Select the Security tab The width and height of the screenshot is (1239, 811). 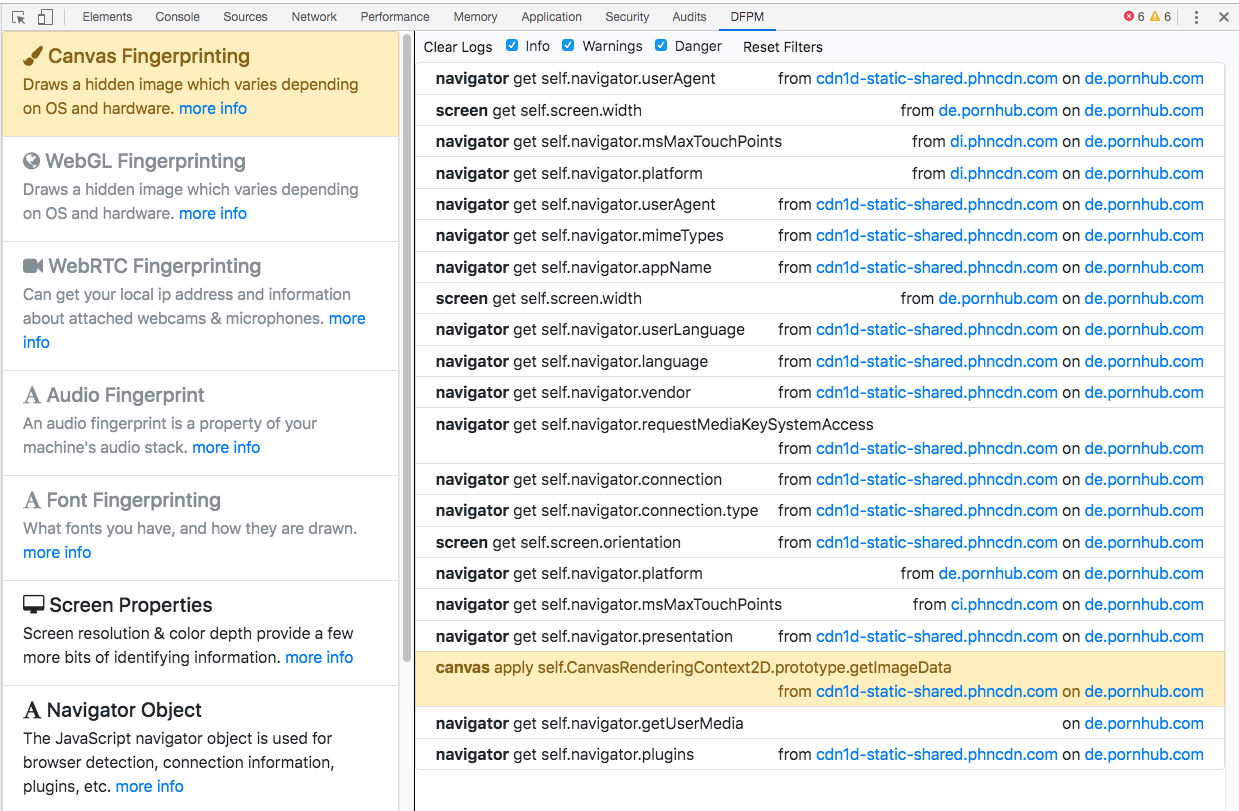[627, 17]
